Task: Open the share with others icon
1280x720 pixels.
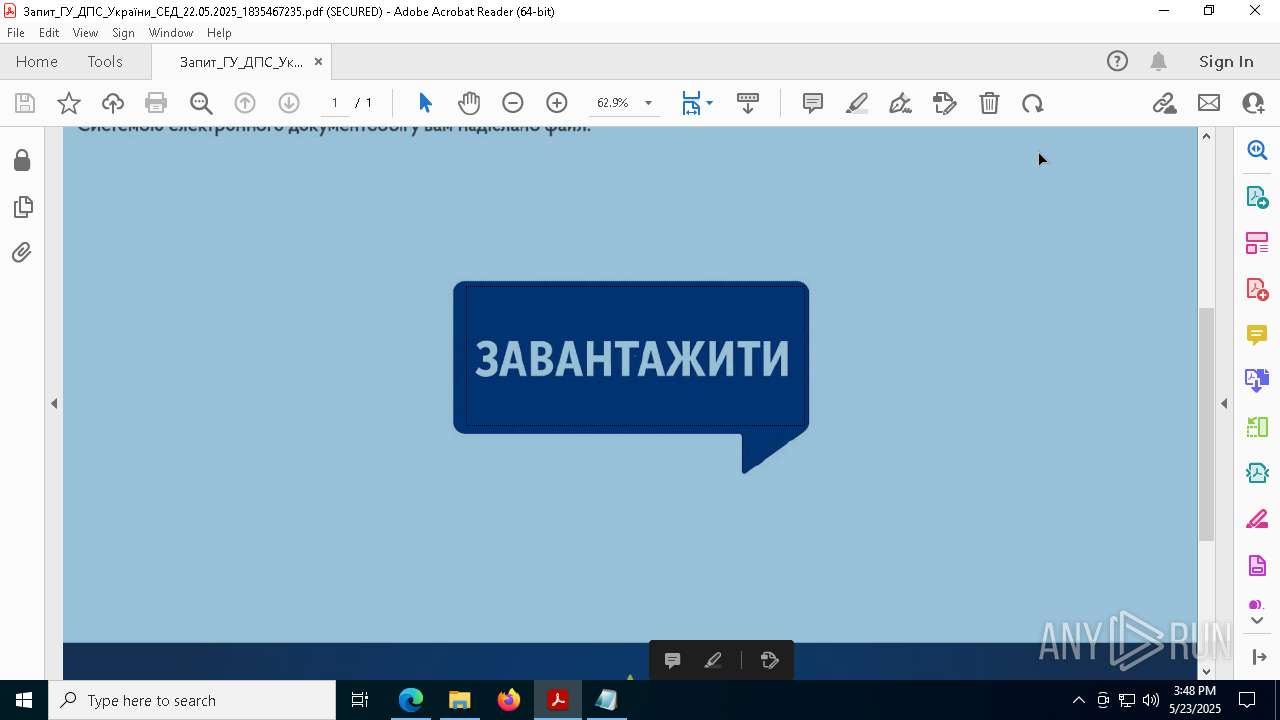Action: (x=1253, y=103)
